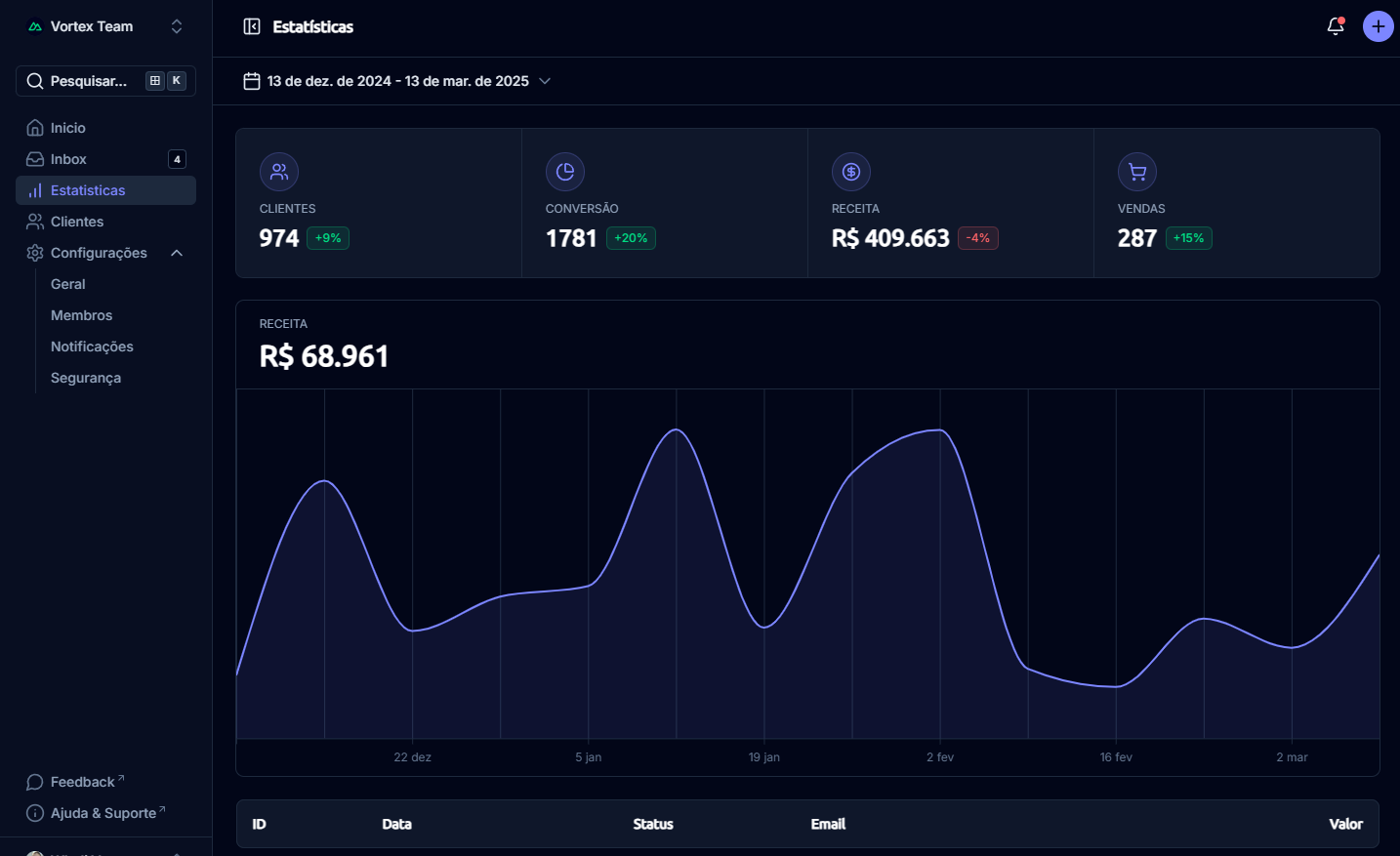Image resolution: width=1400 pixels, height=856 pixels.
Task: Click the Vendas shopping cart icon
Action: 1137,172
